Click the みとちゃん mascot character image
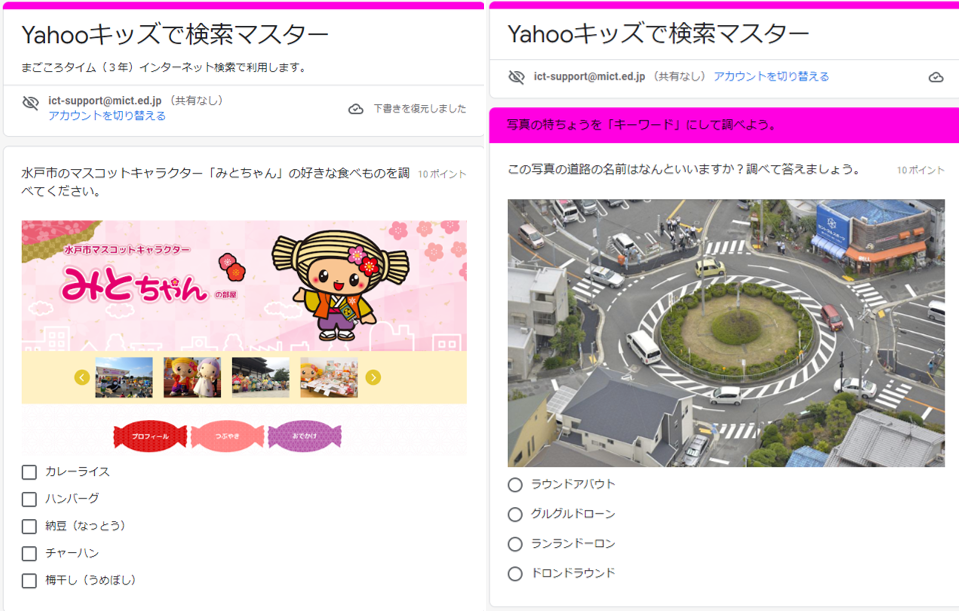This screenshot has height=611, width=959. coord(341,284)
